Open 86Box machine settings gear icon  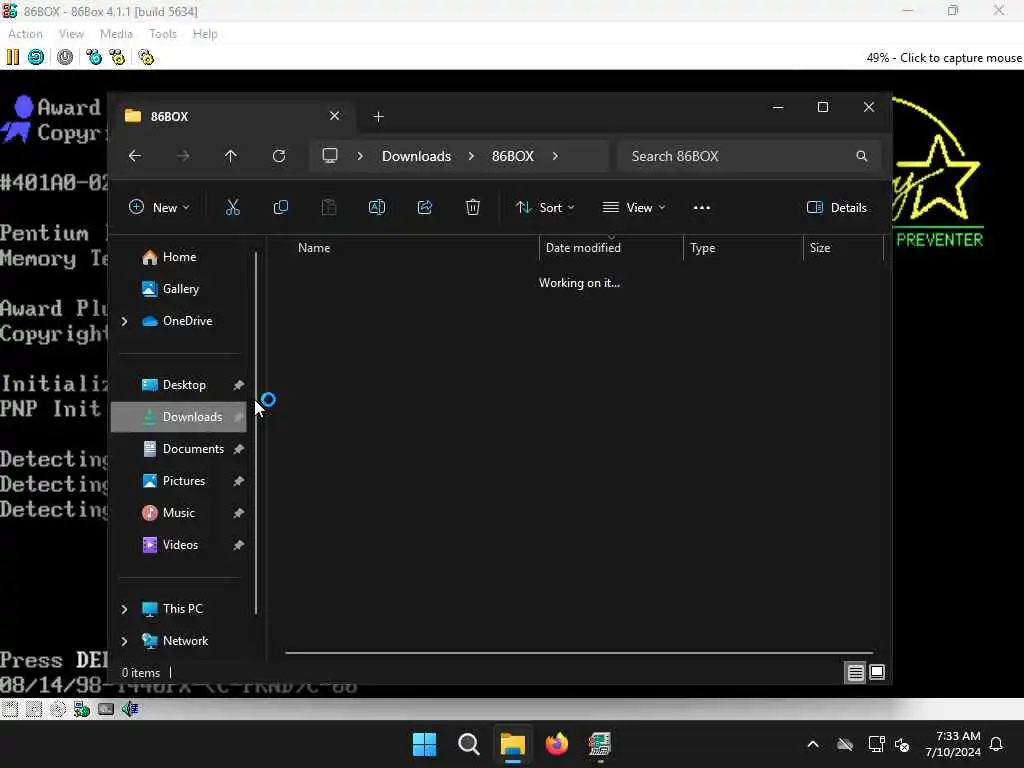[146, 57]
